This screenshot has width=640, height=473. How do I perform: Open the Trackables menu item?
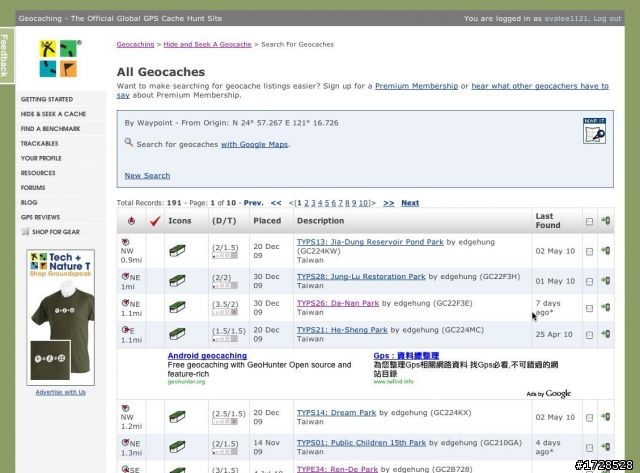click(x=40, y=143)
